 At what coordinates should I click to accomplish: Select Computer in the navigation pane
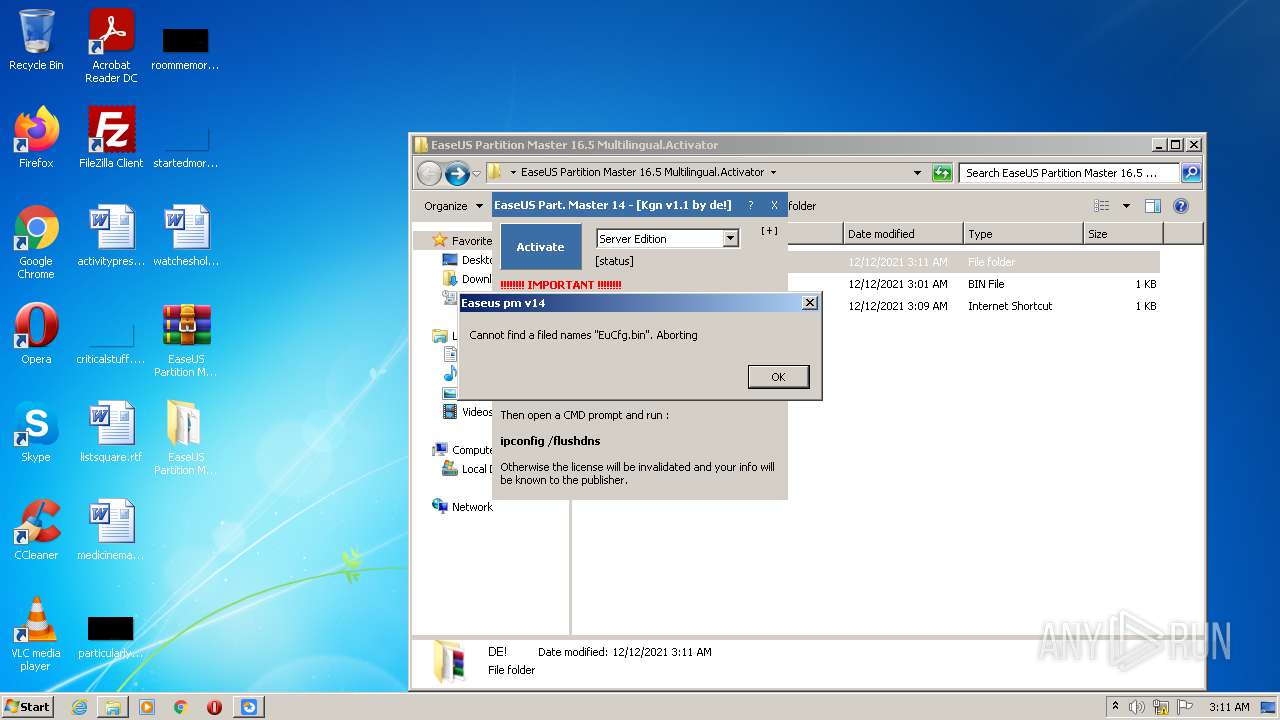click(471, 450)
